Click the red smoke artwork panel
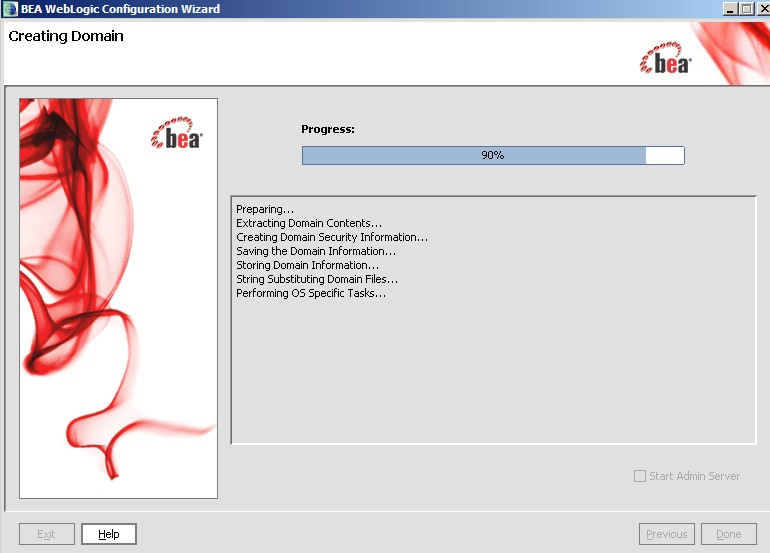Image resolution: width=770 pixels, height=553 pixels. coord(118,299)
